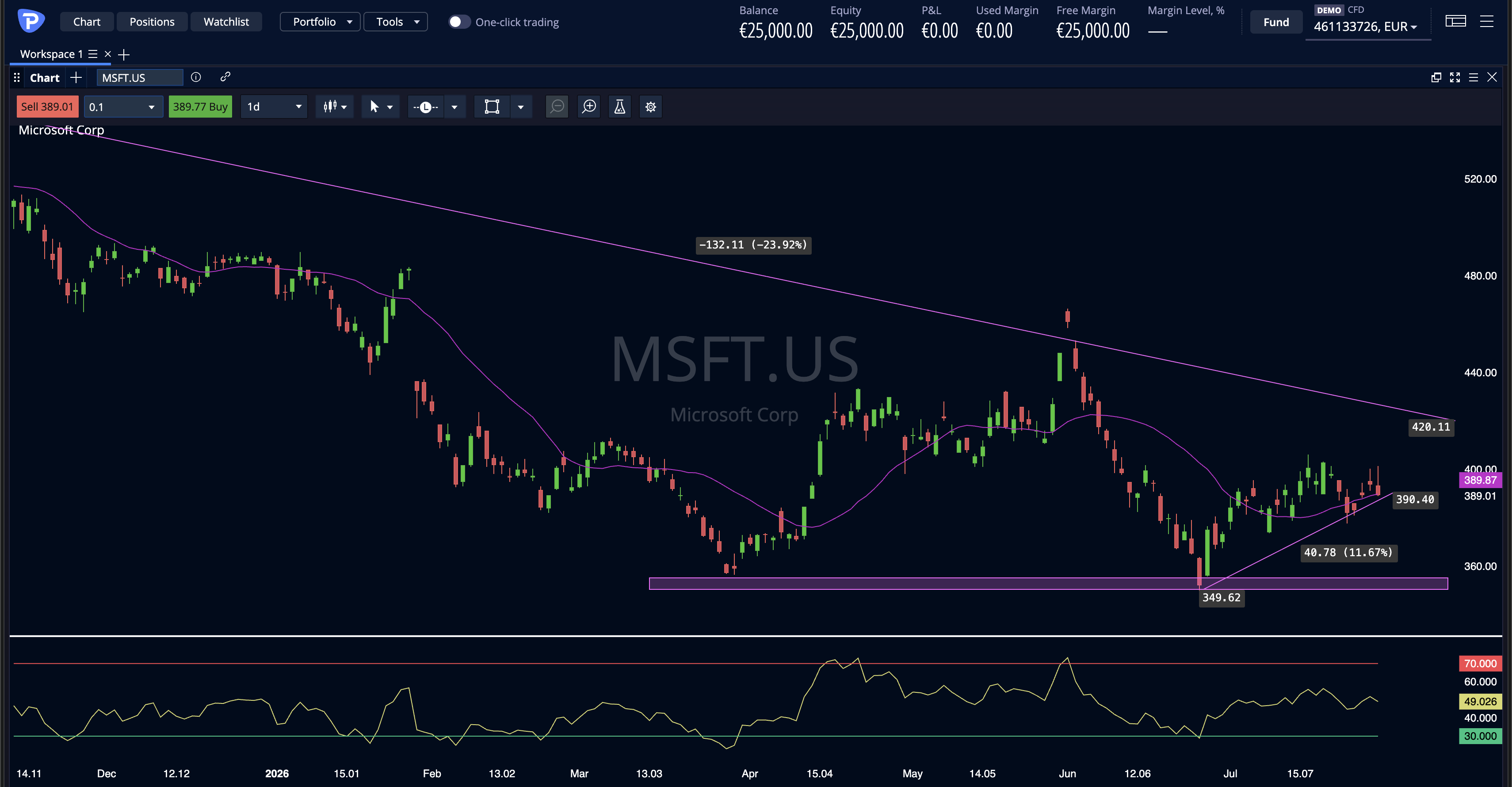This screenshot has height=787, width=1512.
Task: Open the indicators flask icon
Action: click(620, 107)
